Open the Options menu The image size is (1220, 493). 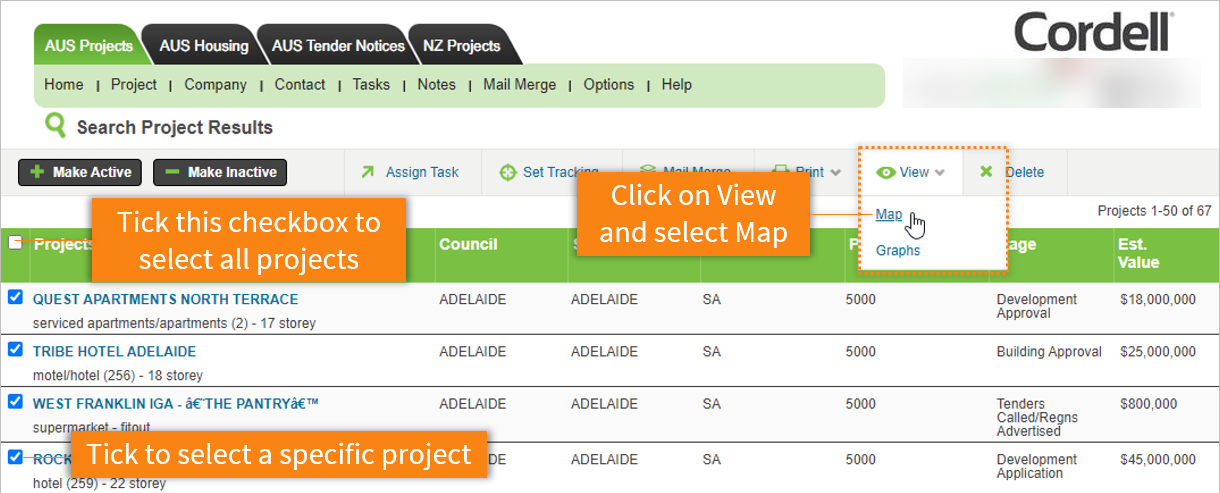coord(609,85)
